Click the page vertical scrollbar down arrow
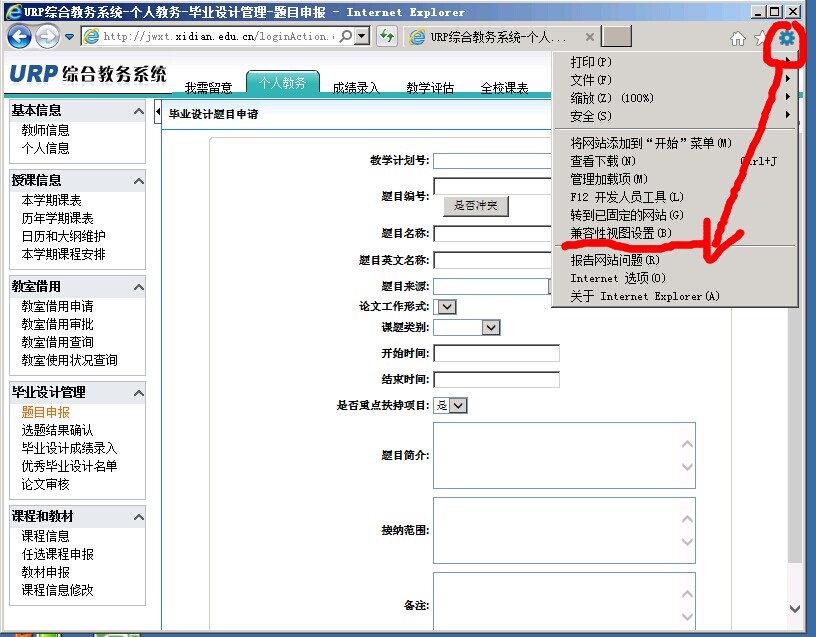This screenshot has height=637, width=816. pos(795,608)
